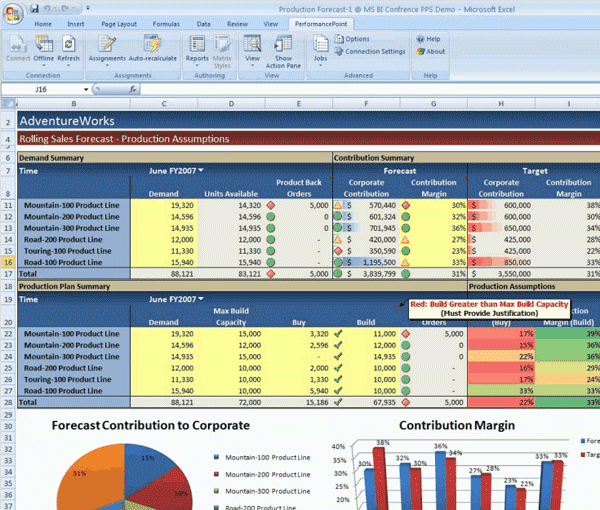
Task: Select column C header
Action: point(164,103)
